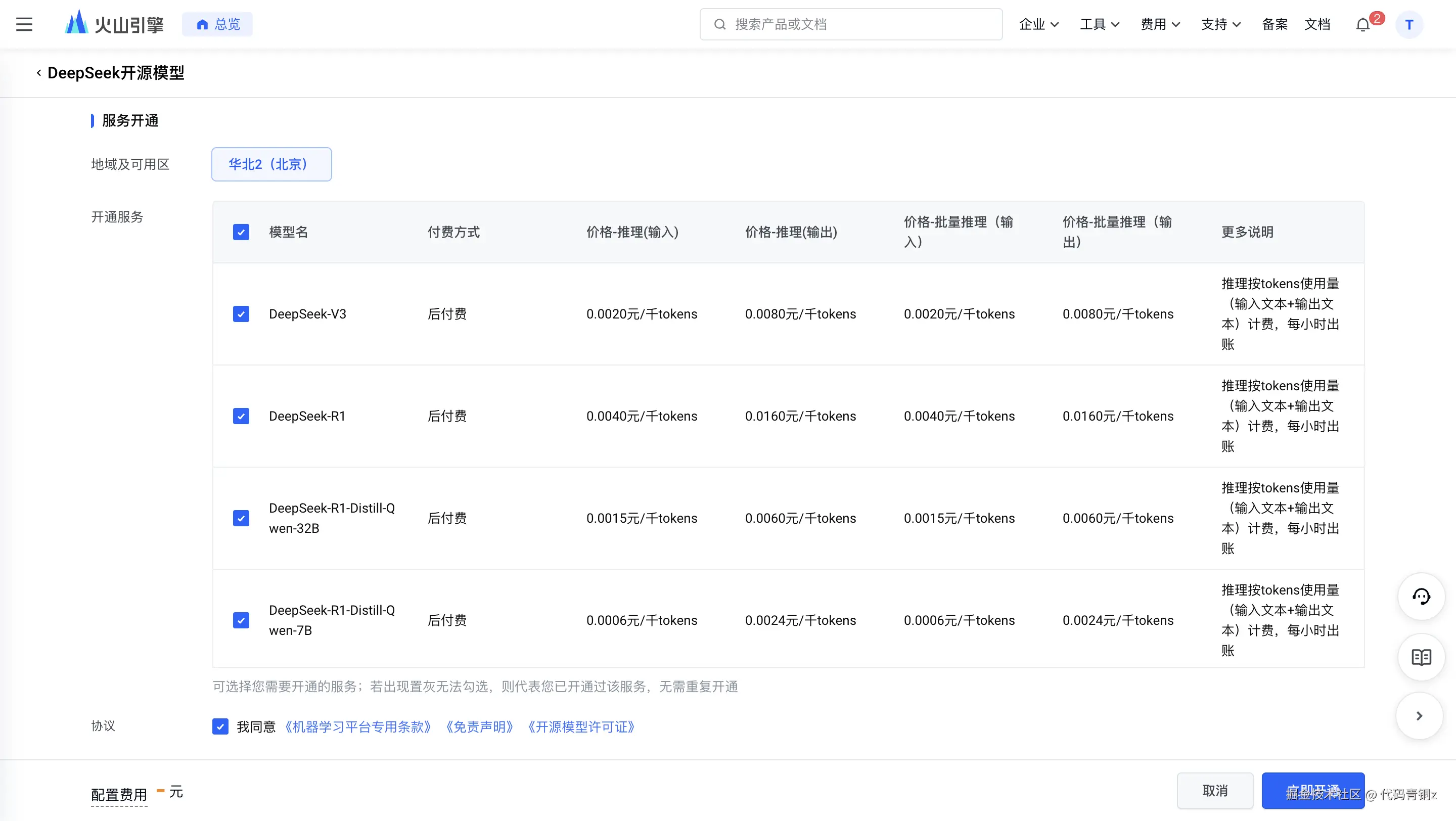1456x821 pixels.
Task: Uncheck the DeepSeek-V3 model checkbox
Action: coord(241,314)
